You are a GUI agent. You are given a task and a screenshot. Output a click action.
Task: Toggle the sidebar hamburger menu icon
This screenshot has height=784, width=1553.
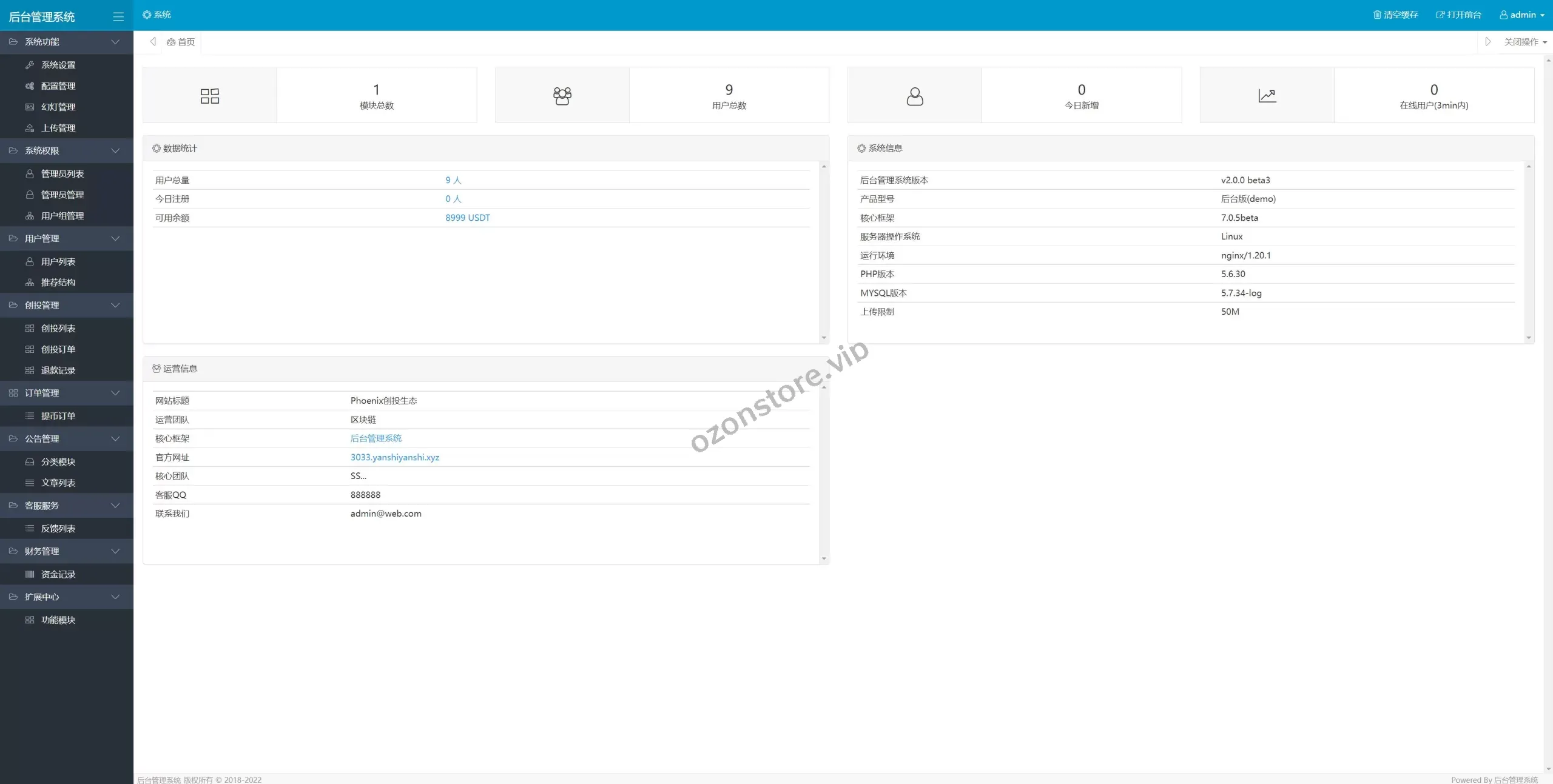[118, 17]
